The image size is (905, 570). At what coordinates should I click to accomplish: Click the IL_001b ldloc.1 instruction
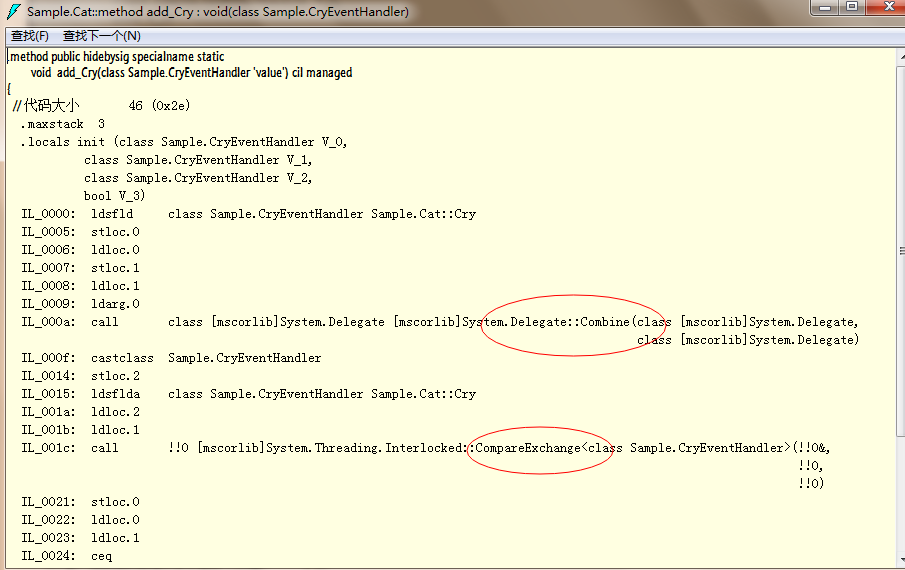click(81, 430)
